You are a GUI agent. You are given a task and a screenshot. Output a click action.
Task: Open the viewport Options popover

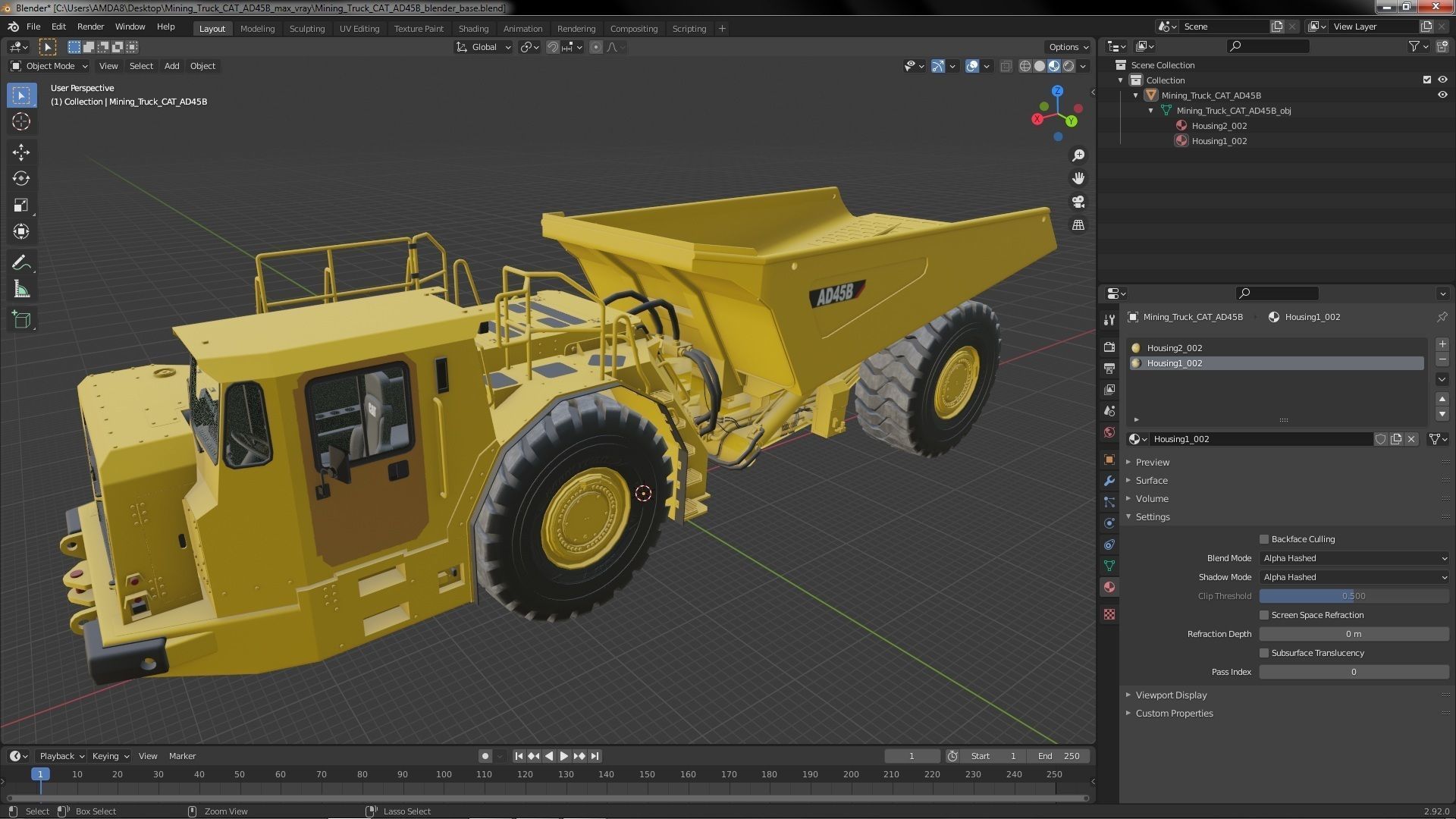pyautogui.click(x=1068, y=47)
